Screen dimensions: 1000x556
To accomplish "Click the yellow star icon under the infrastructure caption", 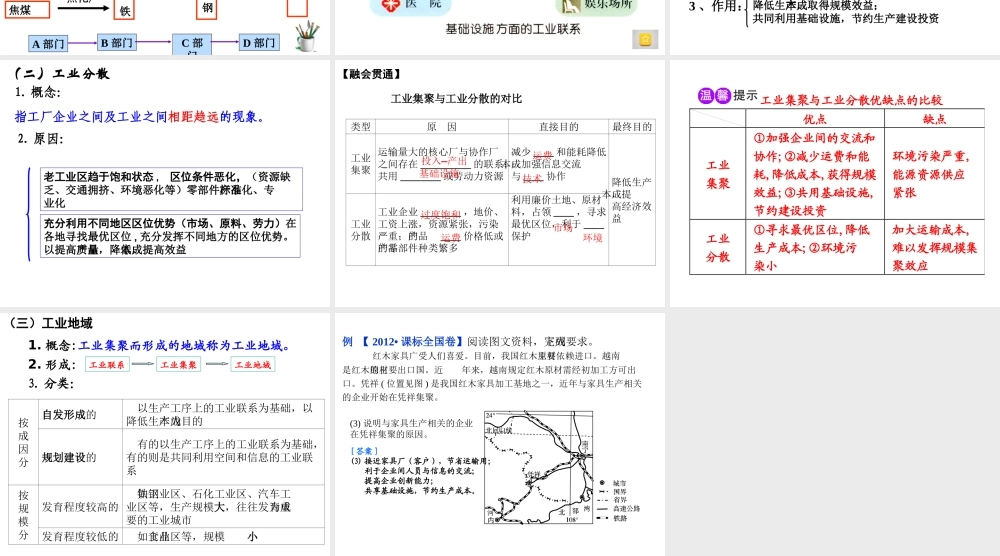I will coord(645,40).
